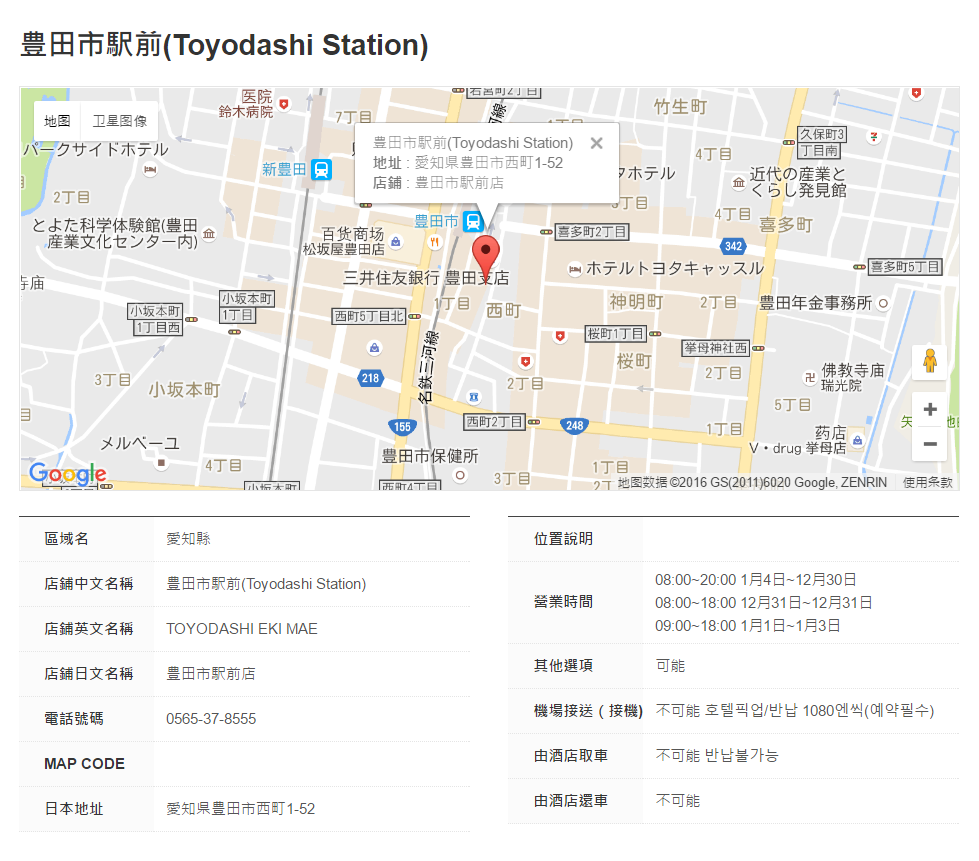The width and height of the screenshot is (979, 861).
Task: Click the 西町2丁目 intersection label
Action: 494,422
